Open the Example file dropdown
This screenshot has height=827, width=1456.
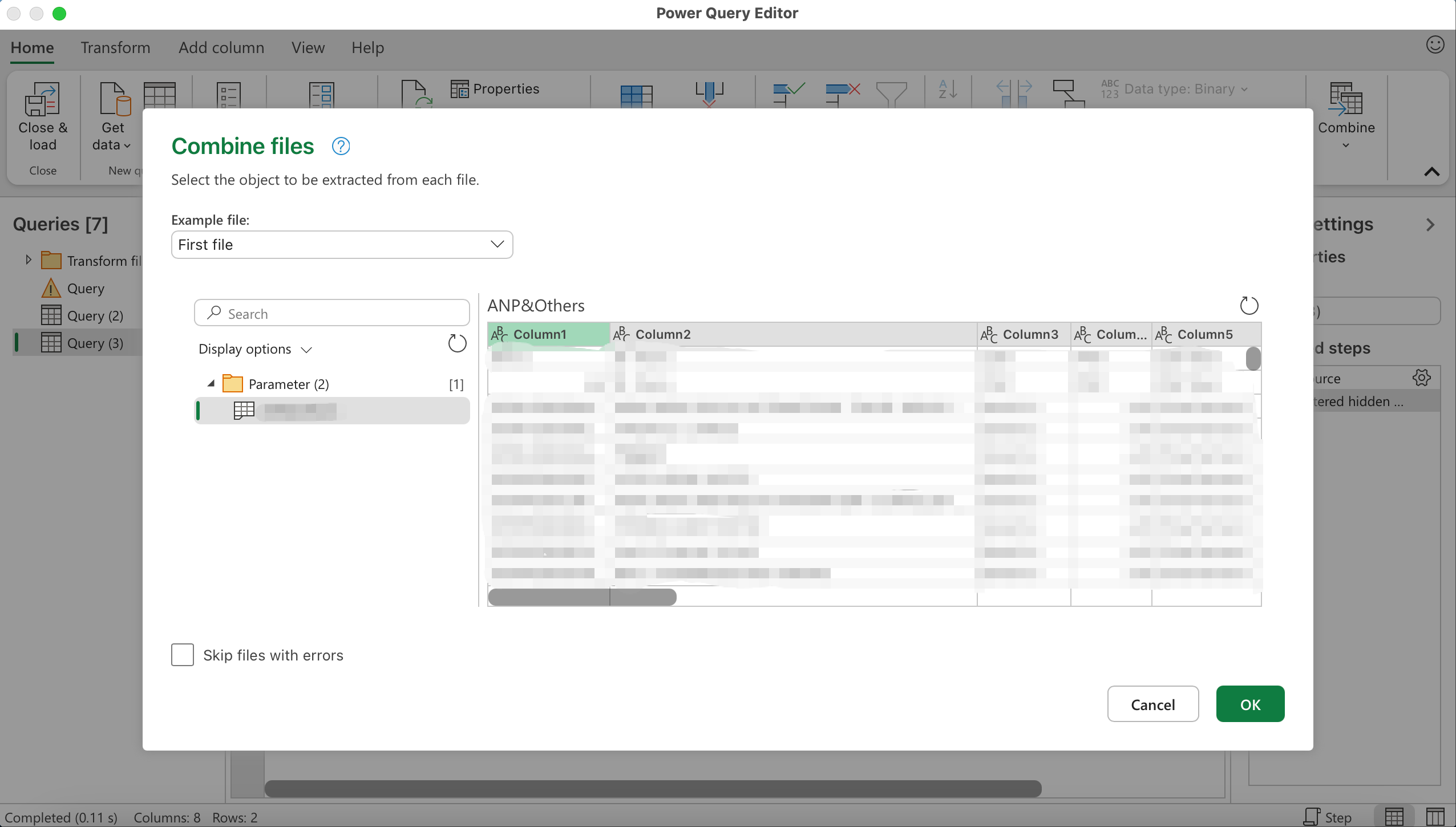342,245
